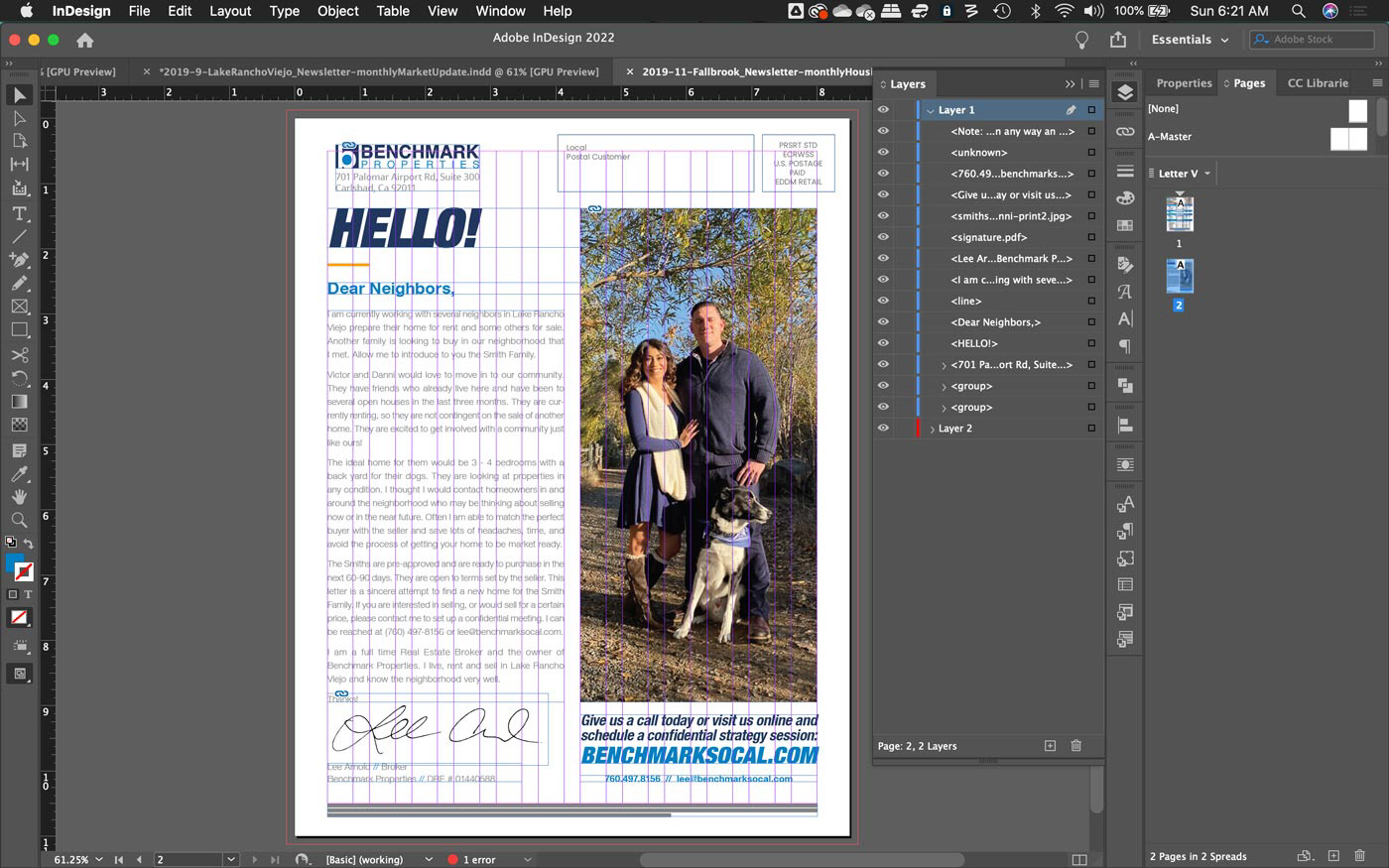Create new layer in Layers panel

1051,746
